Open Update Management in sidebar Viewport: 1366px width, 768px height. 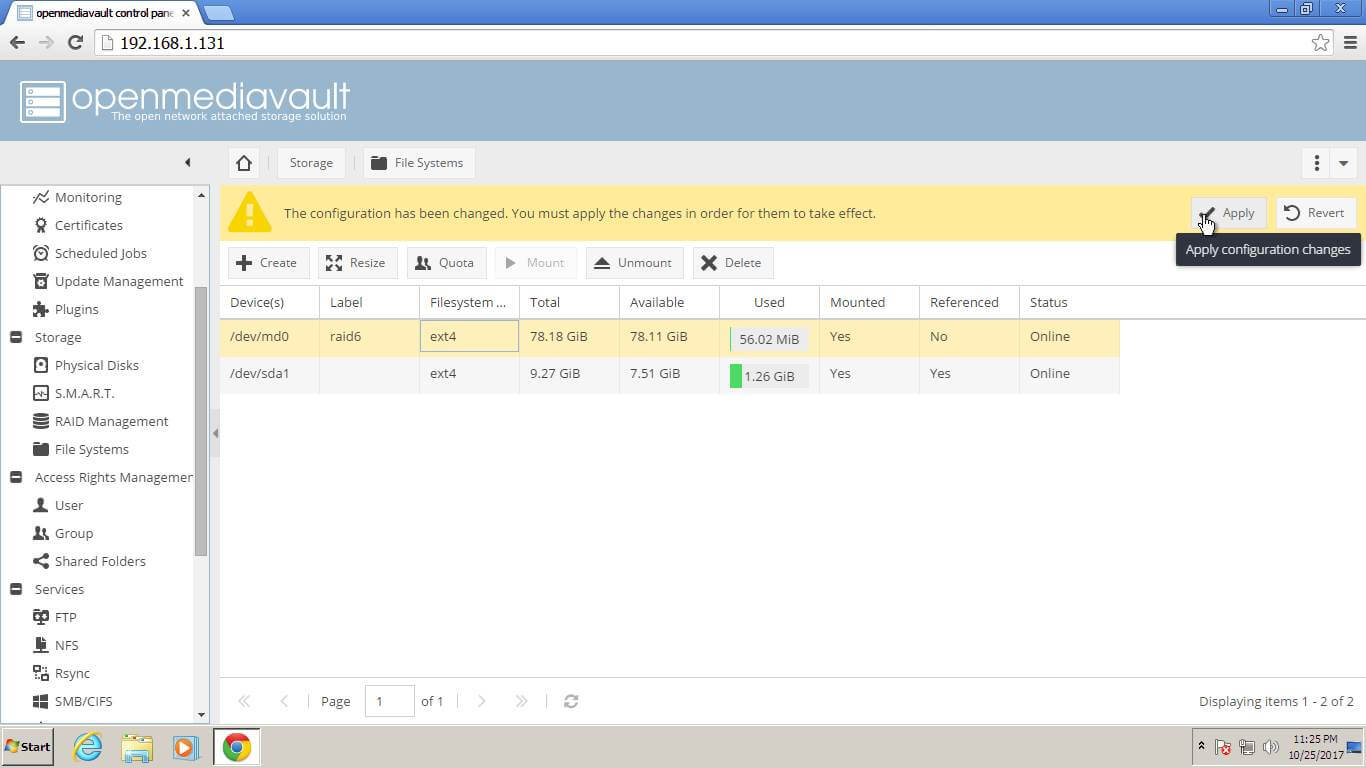(x=119, y=282)
